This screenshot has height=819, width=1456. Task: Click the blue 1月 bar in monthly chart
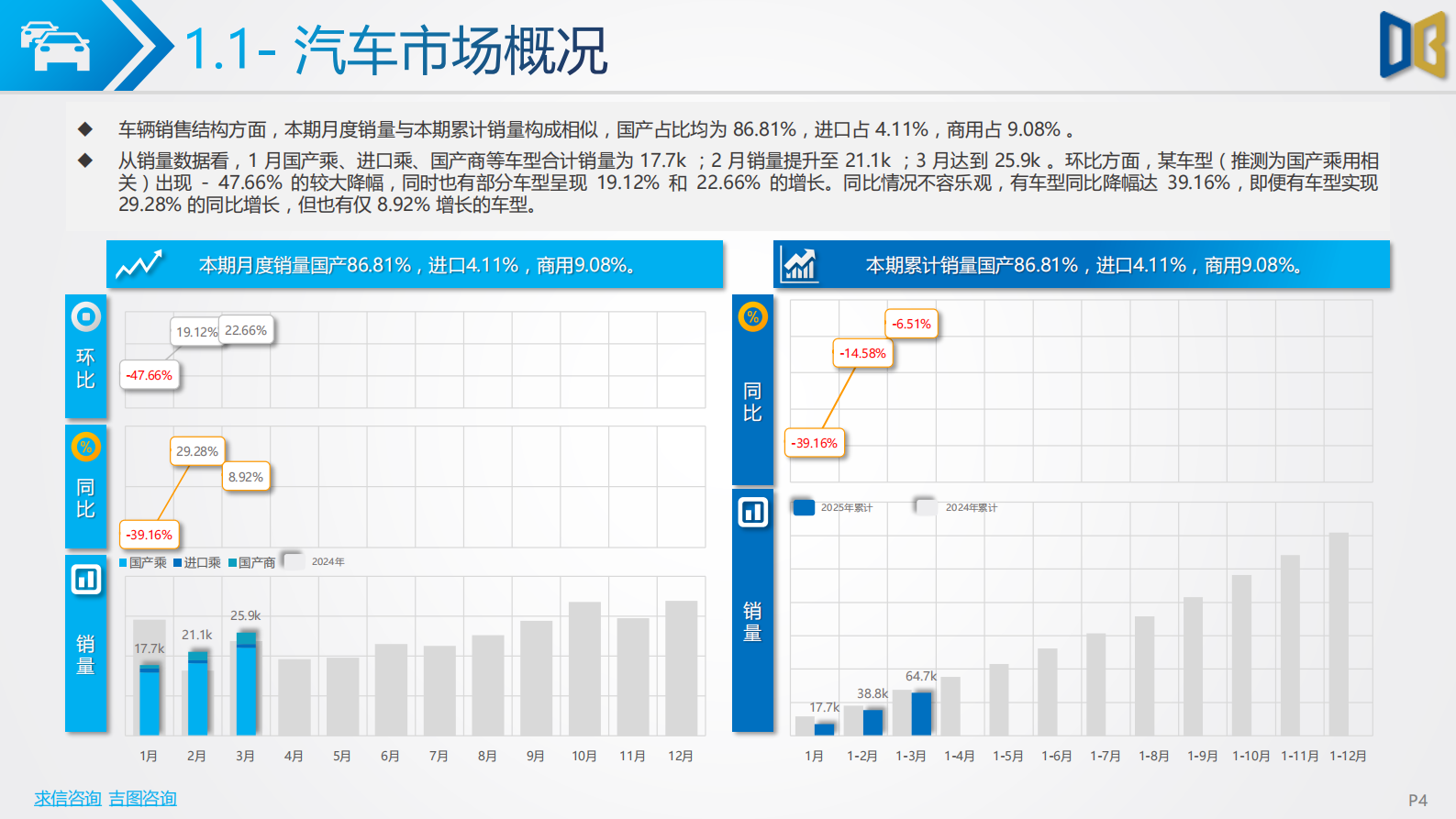pos(150,700)
